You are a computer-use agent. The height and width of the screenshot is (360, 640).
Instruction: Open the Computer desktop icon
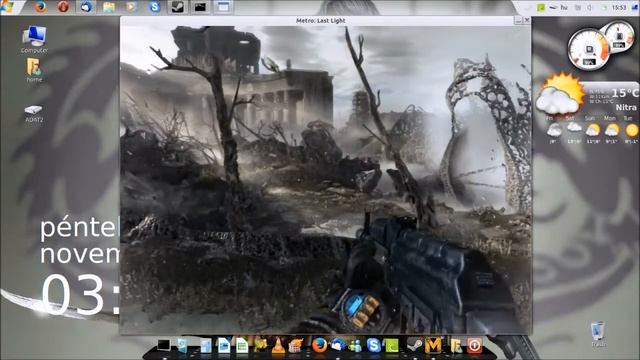click(34, 39)
